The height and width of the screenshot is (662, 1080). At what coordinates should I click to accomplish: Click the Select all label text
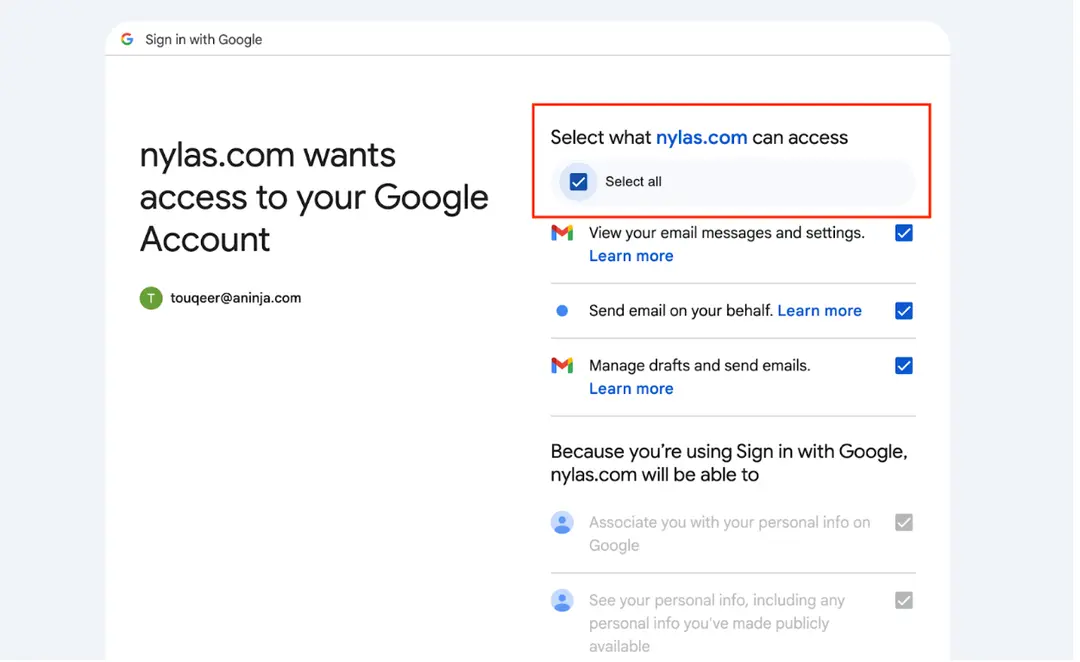[x=633, y=182]
